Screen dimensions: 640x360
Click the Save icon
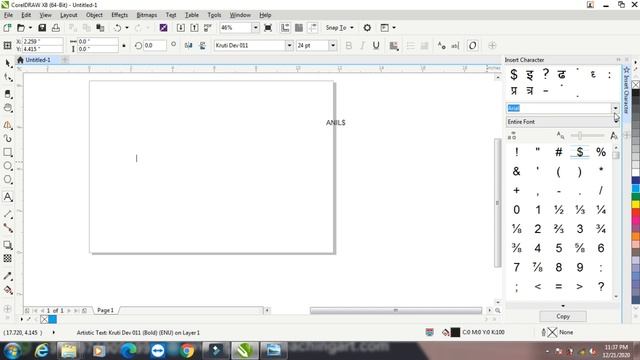pyautogui.click(x=42, y=28)
